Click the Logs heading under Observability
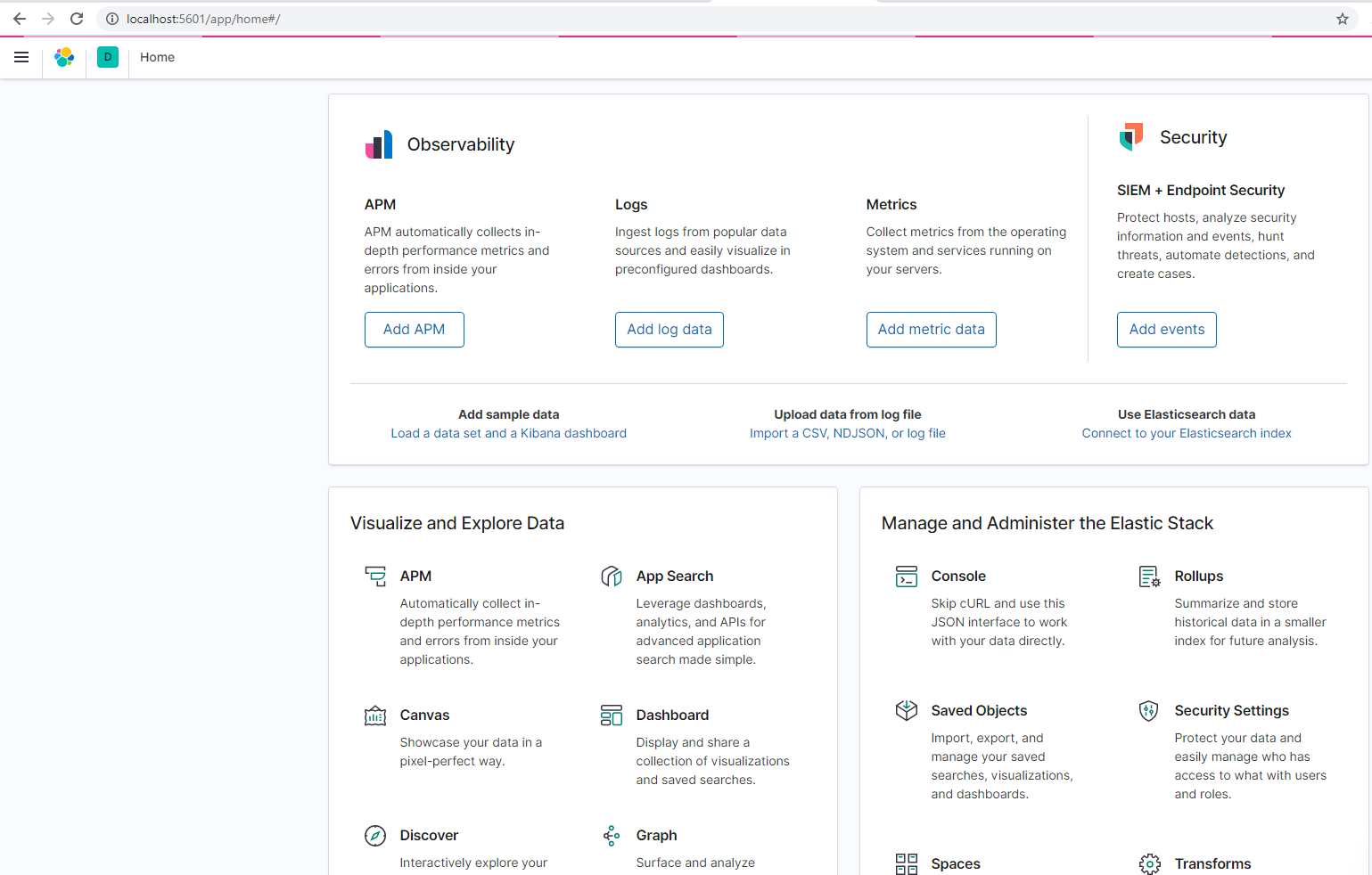The width and height of the screenshot is (1372, 875). pos(631,205)
